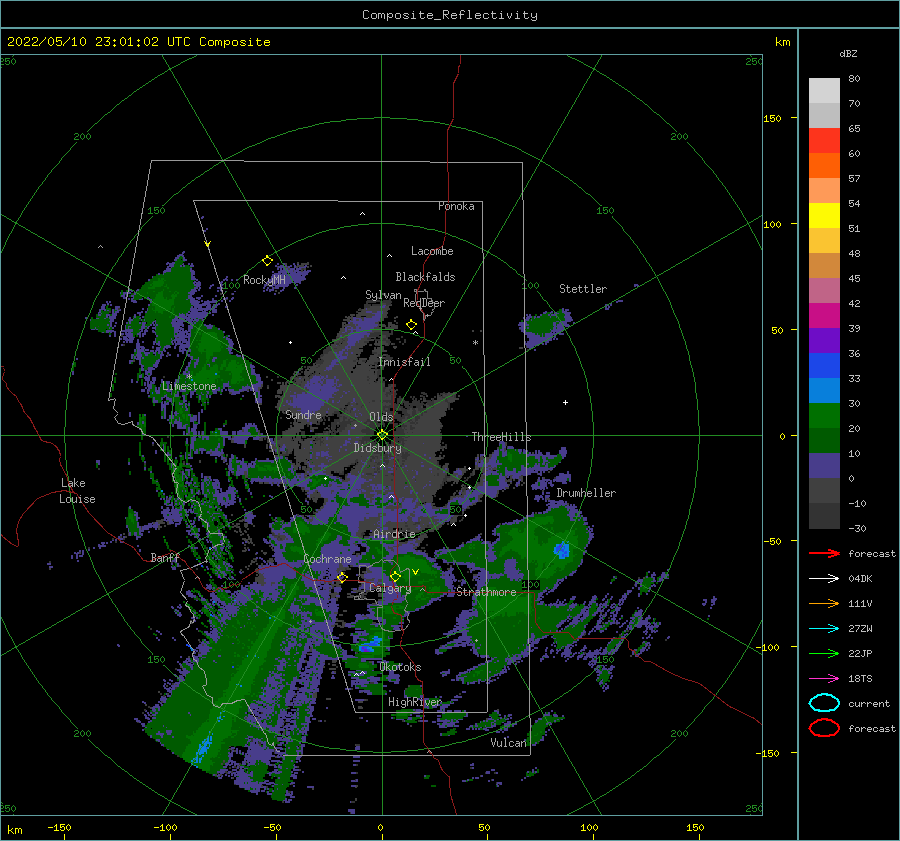
Task: Click the white asterisk marker above Limestone
Action: point(189,377)
